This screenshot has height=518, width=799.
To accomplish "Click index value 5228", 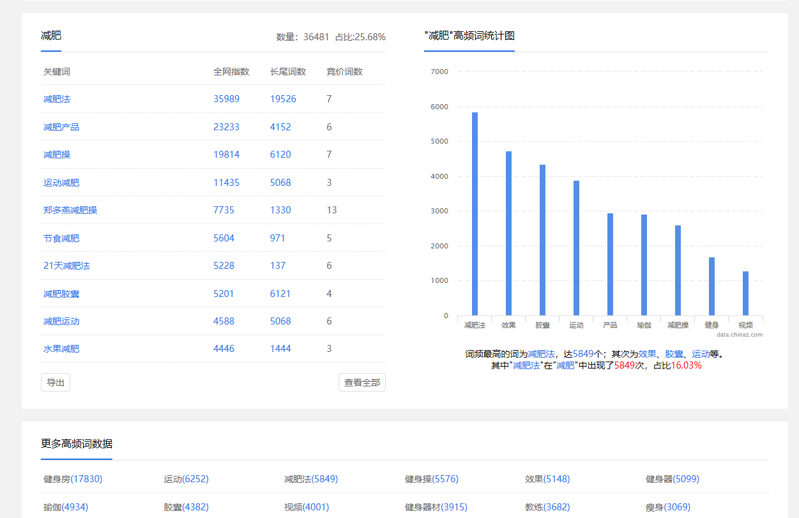I will pyautogui.click(x=224, y=266).
